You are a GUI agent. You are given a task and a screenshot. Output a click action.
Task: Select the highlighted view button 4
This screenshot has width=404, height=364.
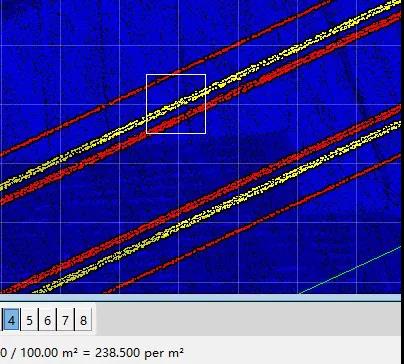[x=11, y=320]
